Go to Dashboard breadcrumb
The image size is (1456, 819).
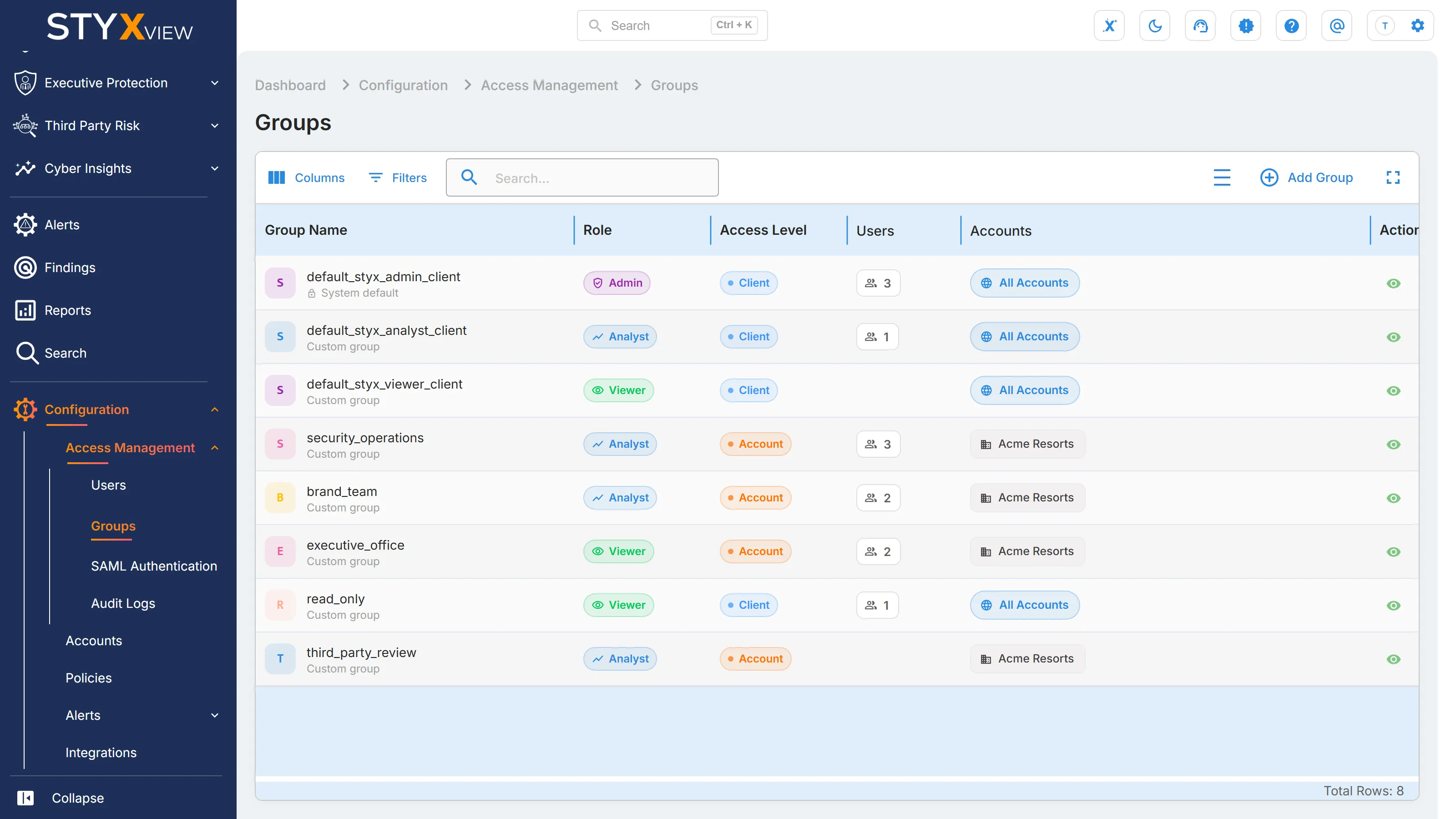[290, 86]
